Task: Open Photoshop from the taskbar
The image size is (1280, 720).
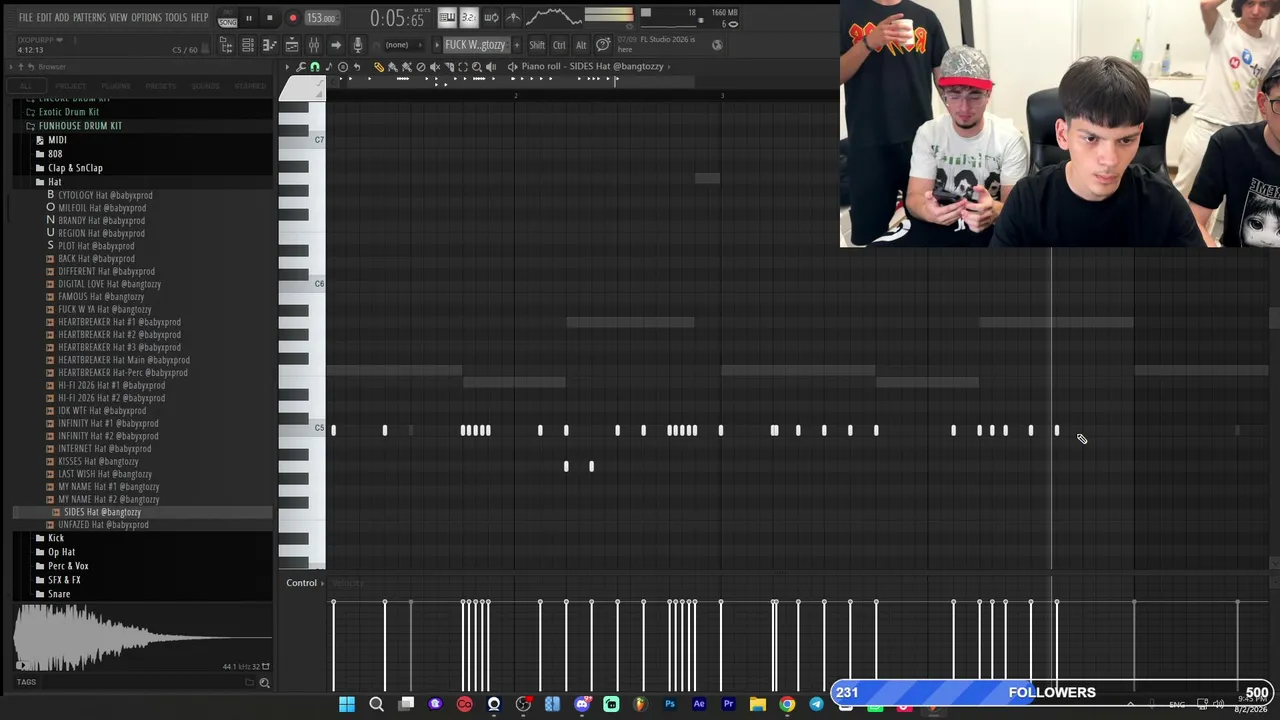Action: 670,705
